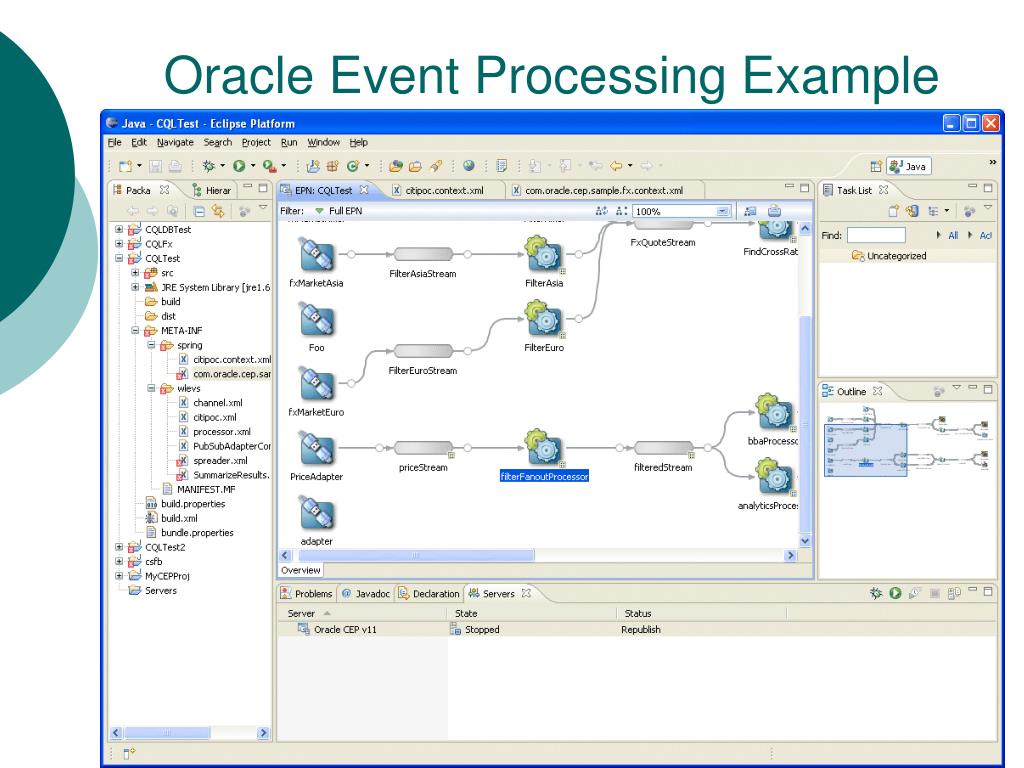Screen dimensions: 1024x768
Task: Expand the CQLFx project
Action: pos(119,244)
